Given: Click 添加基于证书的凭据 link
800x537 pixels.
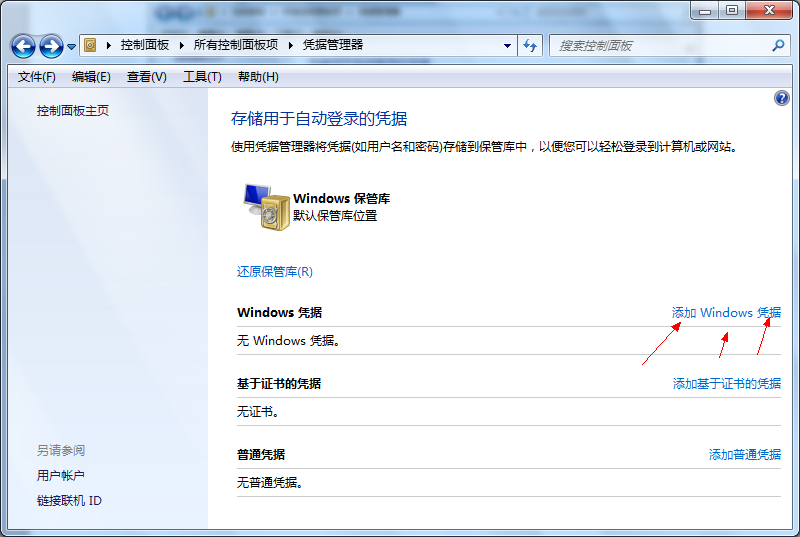Looking at the screenshot, I should [727, 383].
